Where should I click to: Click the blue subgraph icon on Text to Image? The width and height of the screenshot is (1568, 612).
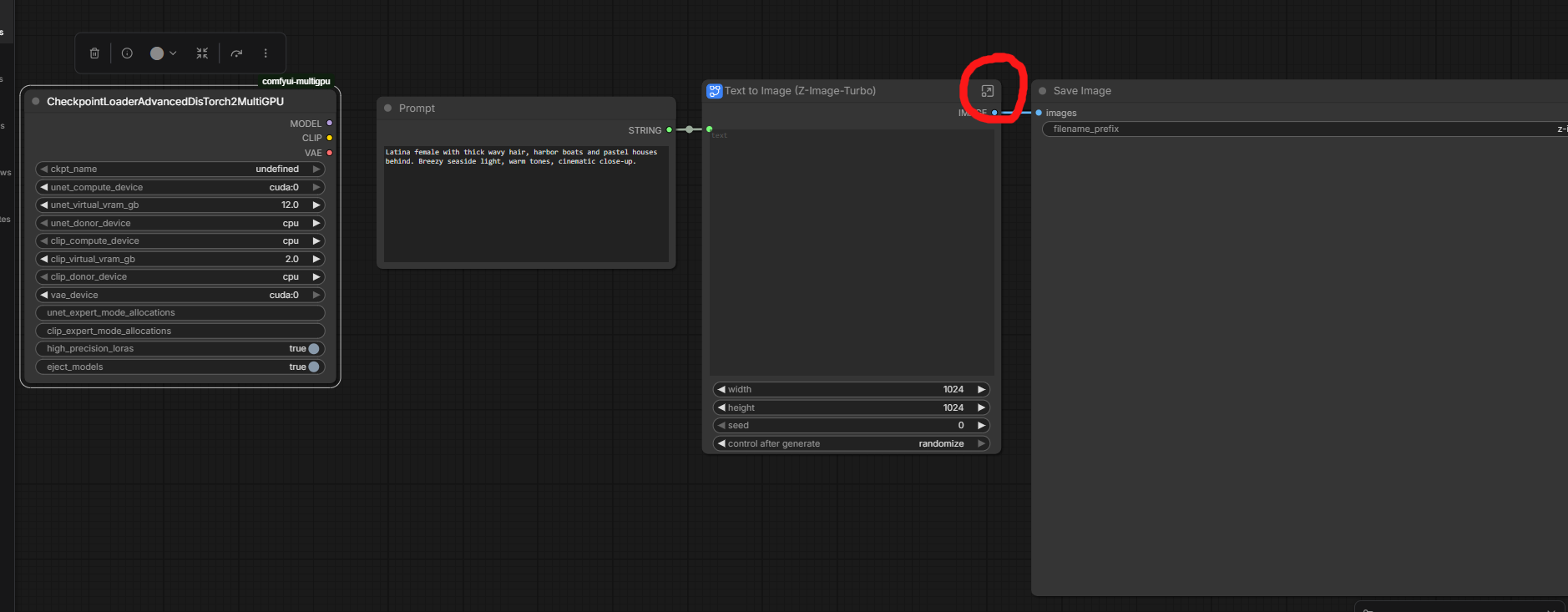coord(715,91)
